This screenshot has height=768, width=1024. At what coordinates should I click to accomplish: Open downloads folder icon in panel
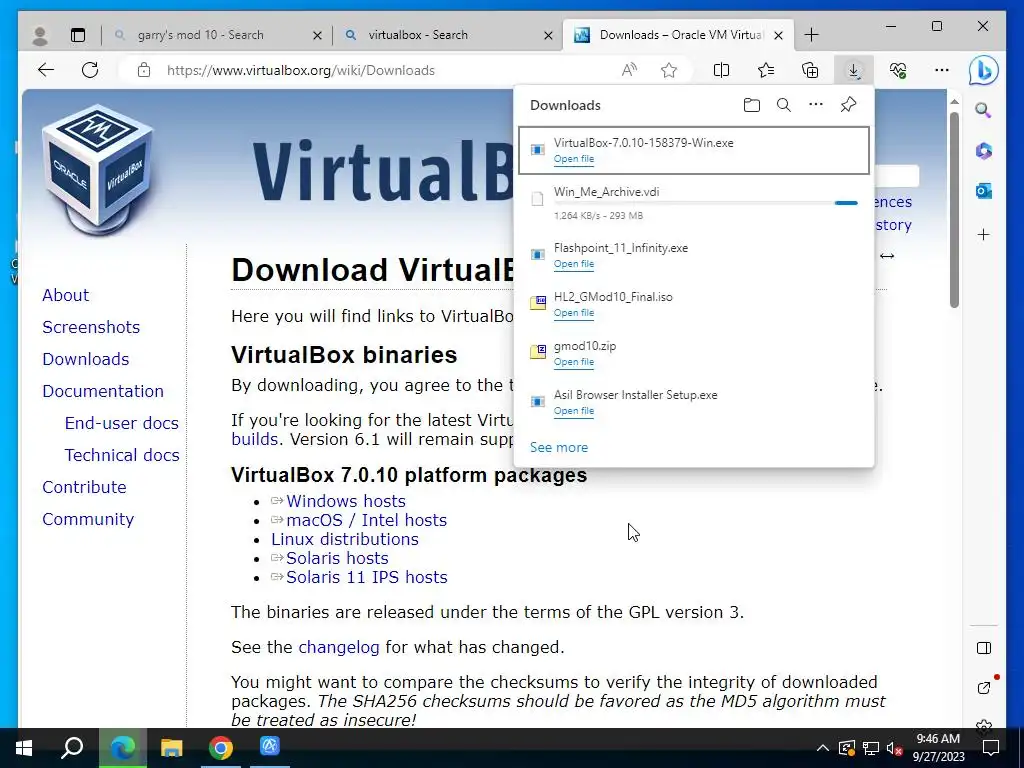coord(752,104)
